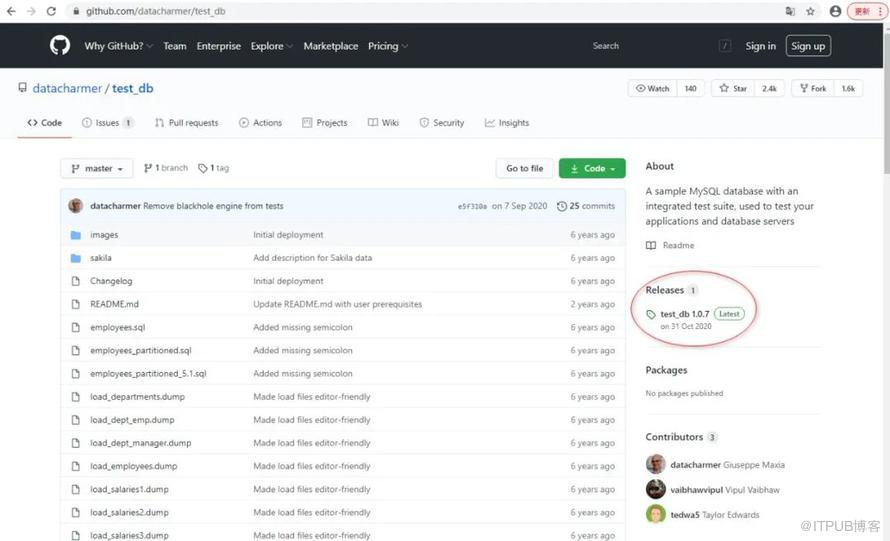This screenshot has width=890, height=541.
Task: Open the translate page icon in address bar
Action: point(790,11)
